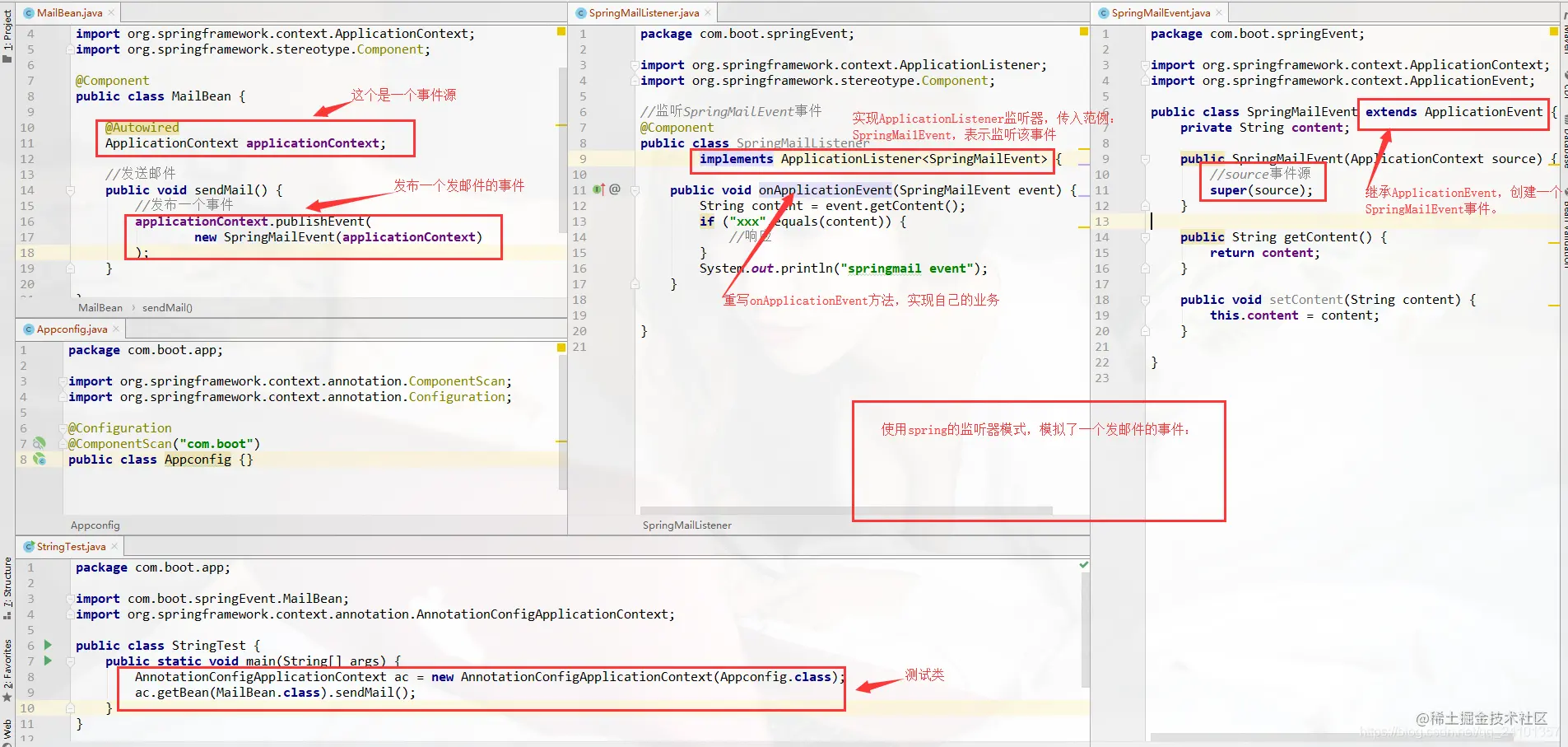Fold the imports in StringTest.java
The width and height of the screenshot is (1568, 747).
pos(70,599)
